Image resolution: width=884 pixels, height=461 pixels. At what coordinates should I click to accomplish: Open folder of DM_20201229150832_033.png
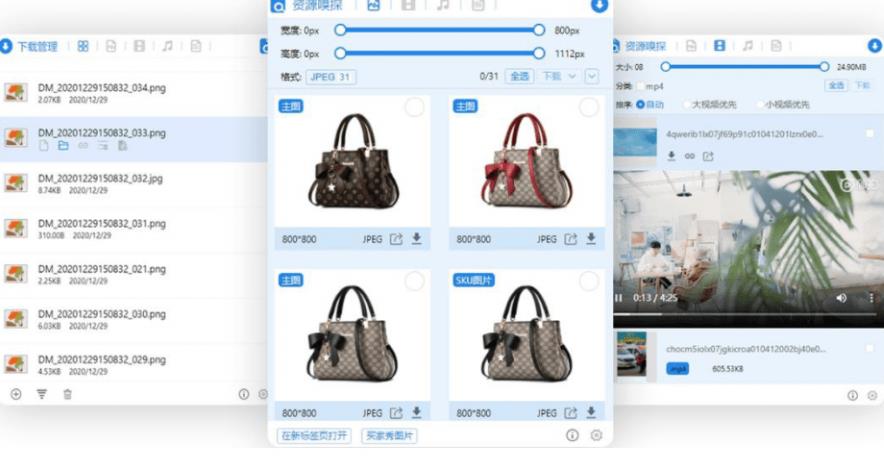[x=63, y=146]
